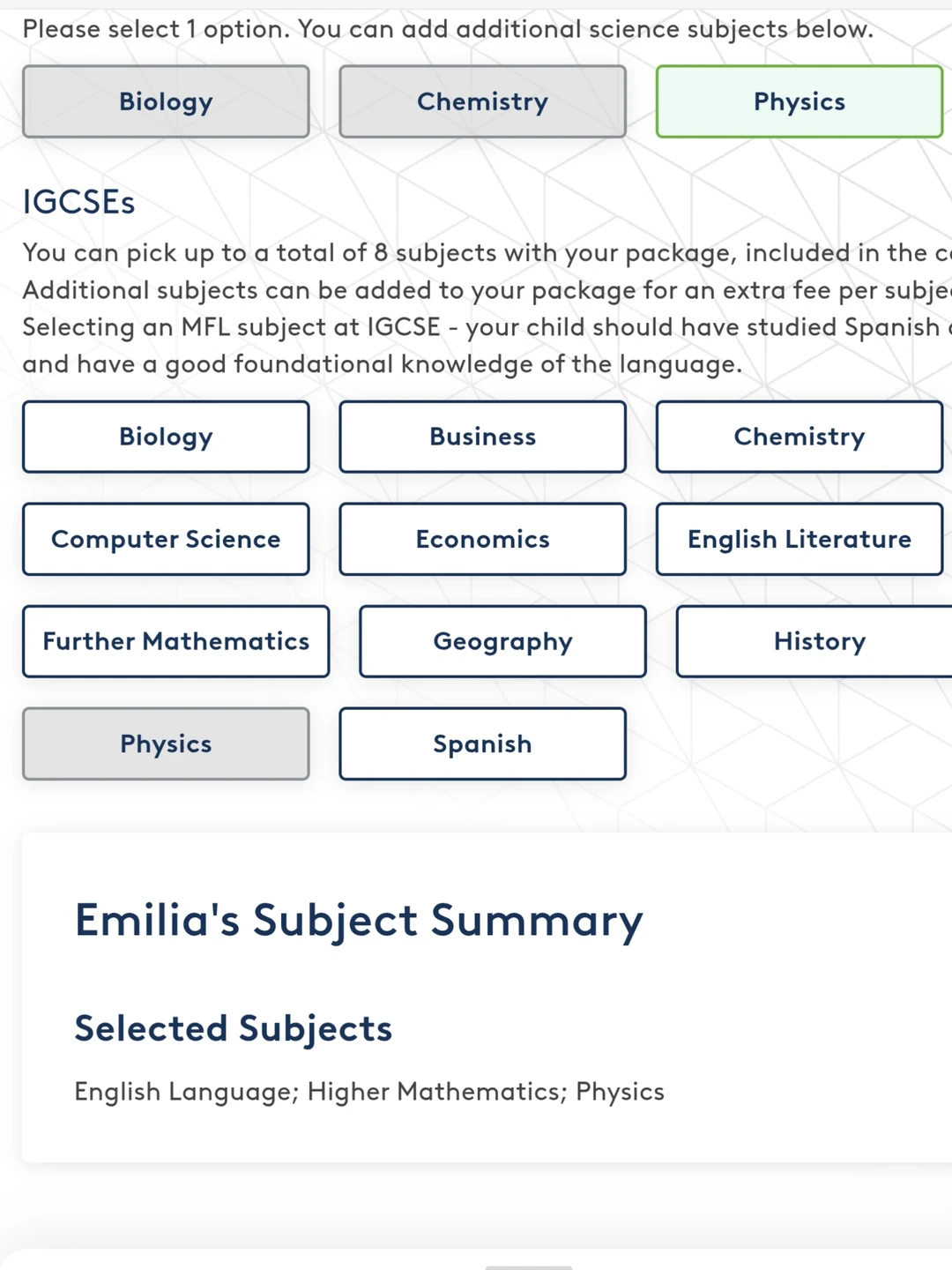Choose Chemistry in the single-option science row

[x=482, y=101]
